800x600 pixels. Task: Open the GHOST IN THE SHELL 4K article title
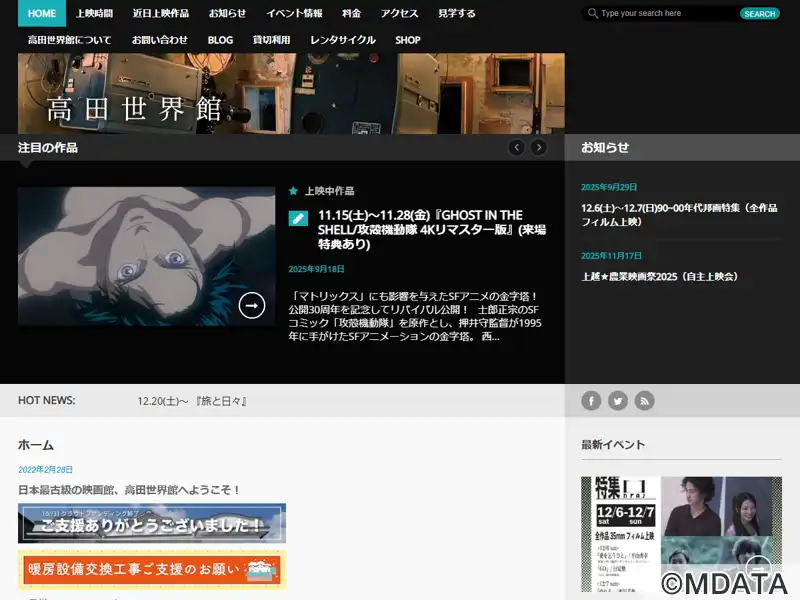click(432, 230)
